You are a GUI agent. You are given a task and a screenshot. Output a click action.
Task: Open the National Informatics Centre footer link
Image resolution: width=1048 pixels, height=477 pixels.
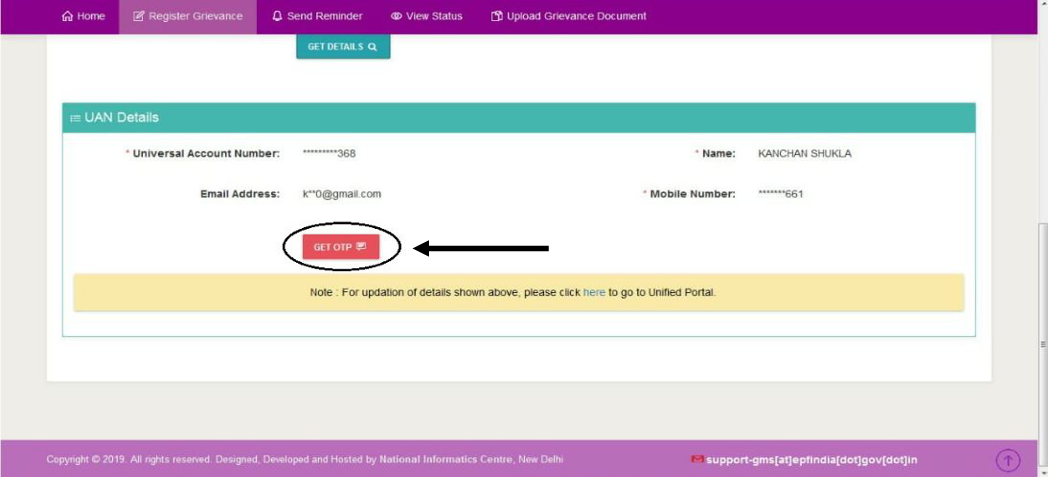tap(445, 460)
